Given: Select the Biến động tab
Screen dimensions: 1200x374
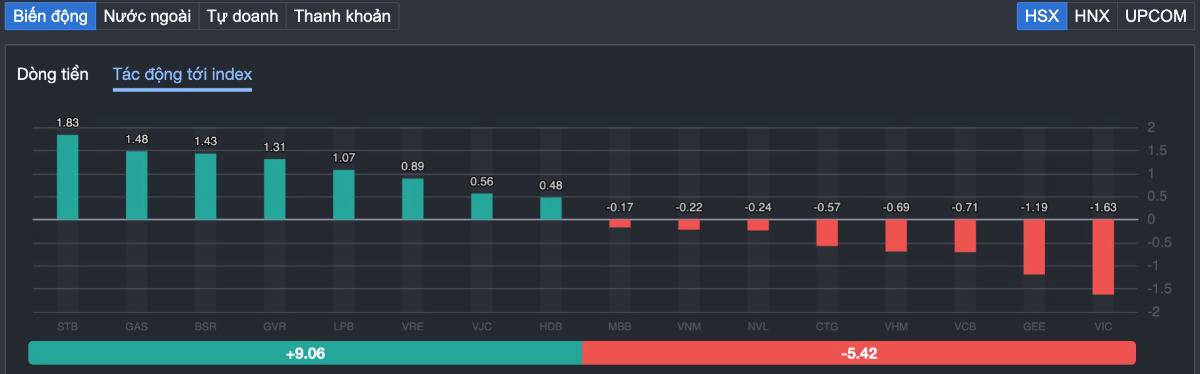Looking at the screenshot, I should (x=50, y=16).
